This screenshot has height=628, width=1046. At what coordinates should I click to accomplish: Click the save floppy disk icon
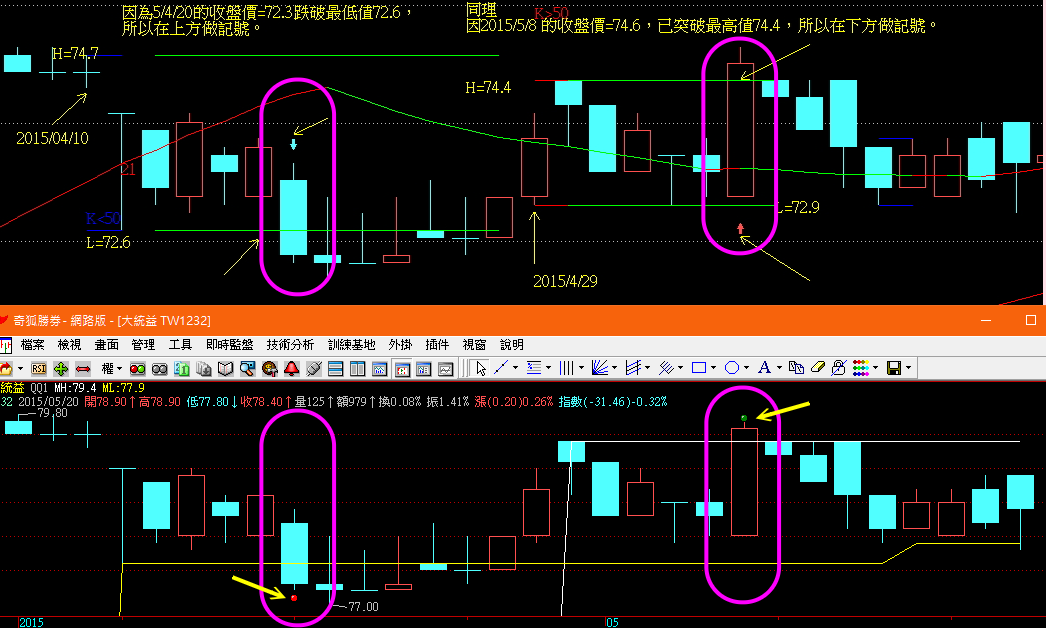pos(894,368)
